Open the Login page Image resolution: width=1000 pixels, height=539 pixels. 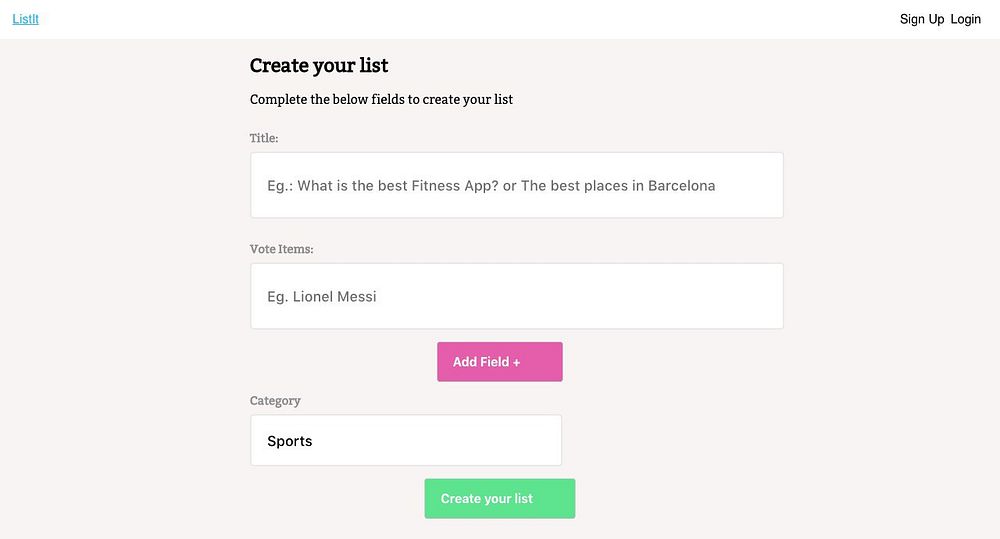coord(965,19)
